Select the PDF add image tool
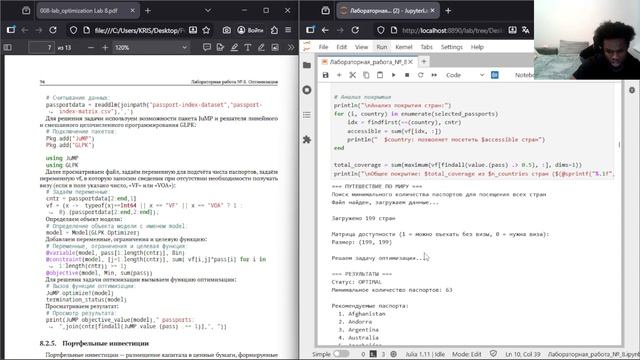This screenshot has height=360, width=640. (275, 48)
